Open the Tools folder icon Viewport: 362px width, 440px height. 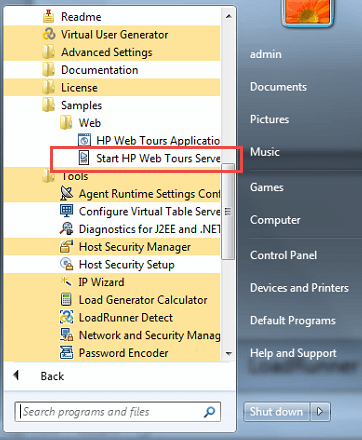[x=49, y=176]
